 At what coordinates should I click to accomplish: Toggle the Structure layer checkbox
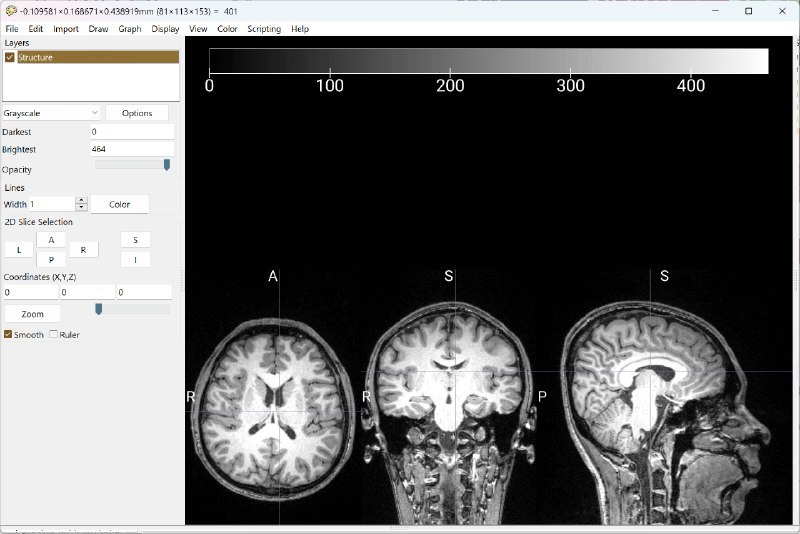coord(10,58)
